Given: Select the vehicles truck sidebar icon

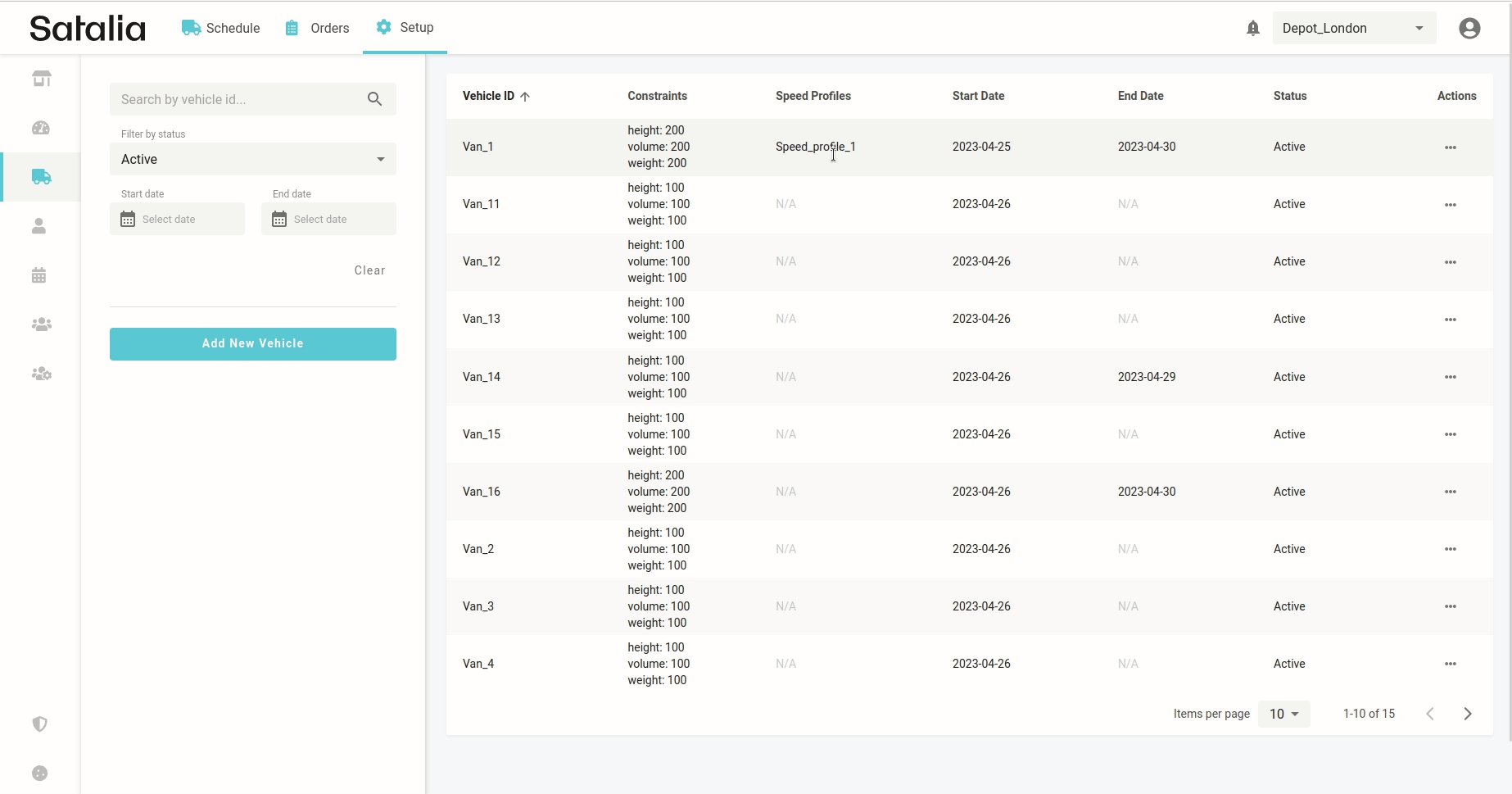Looking at the screenshot, I should click(41, 177).
